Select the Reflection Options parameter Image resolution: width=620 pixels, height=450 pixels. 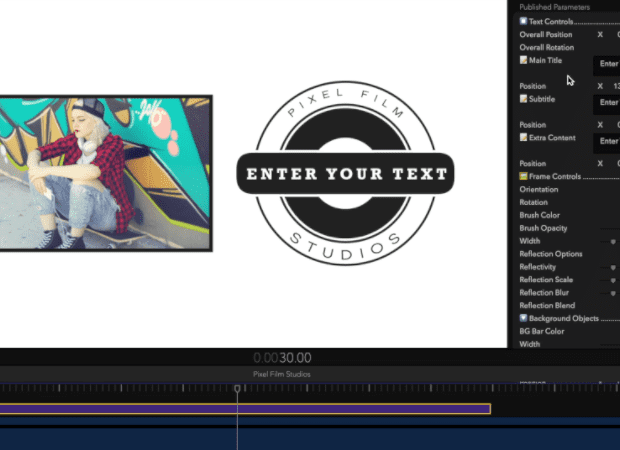click(551, 254)
